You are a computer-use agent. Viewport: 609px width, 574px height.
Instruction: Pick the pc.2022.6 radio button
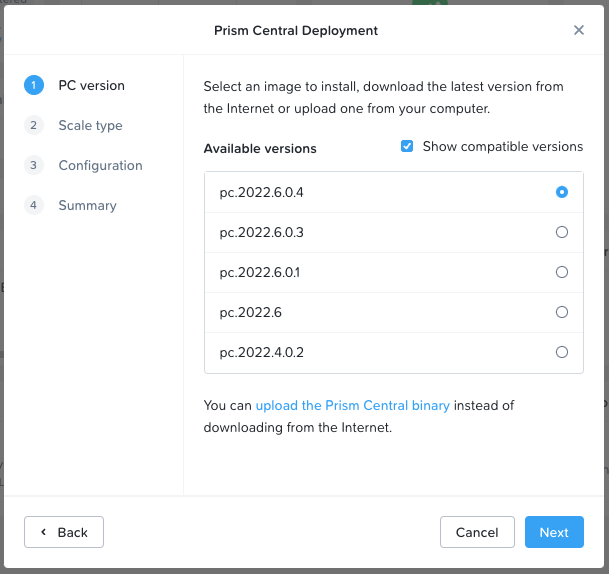point(562,312)
